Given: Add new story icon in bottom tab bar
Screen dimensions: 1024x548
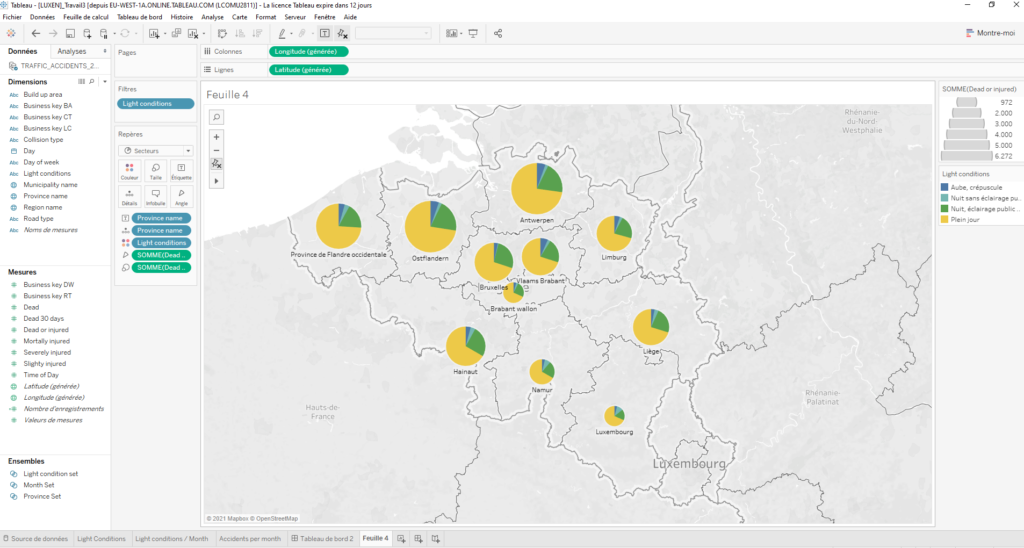Looking at the screenshot, I should coord(436,539).
